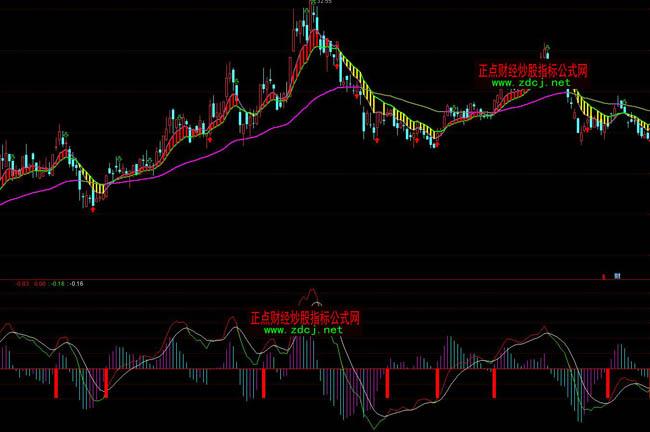Select the peak price label at chart top
Screen dimensions: 650x432
click(320, 3)
